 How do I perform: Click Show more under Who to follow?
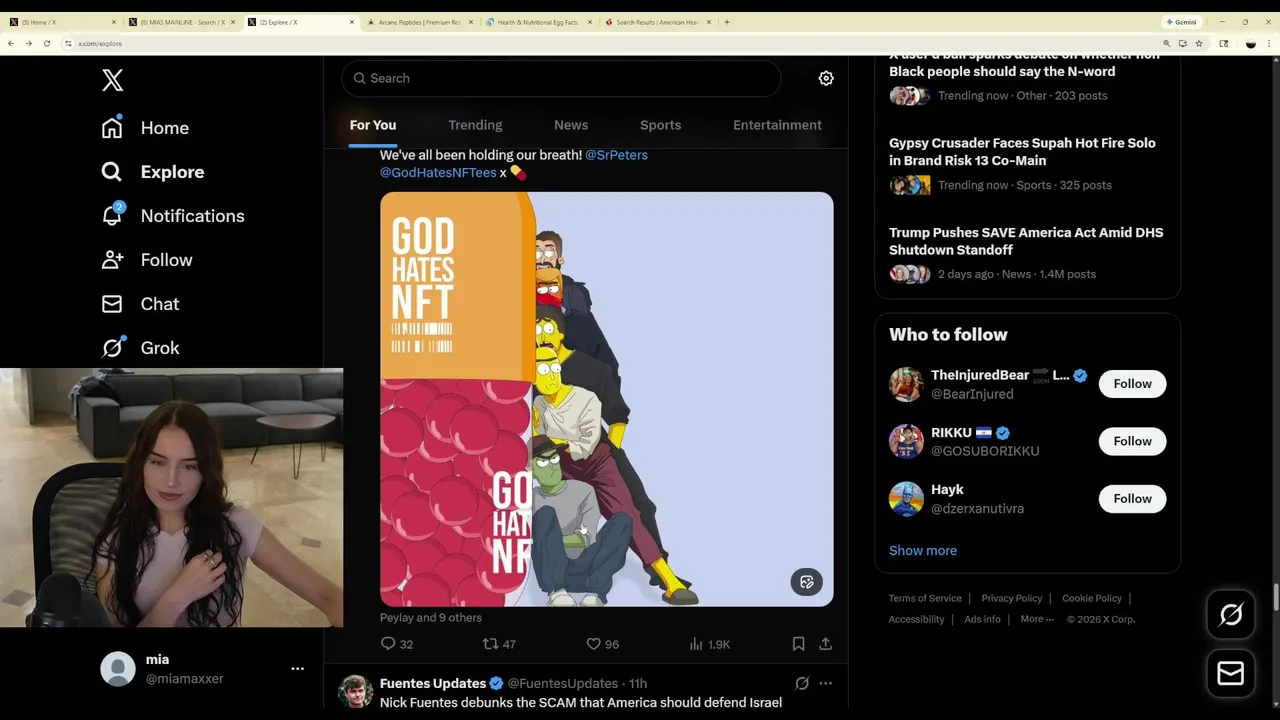coord(923,550)
